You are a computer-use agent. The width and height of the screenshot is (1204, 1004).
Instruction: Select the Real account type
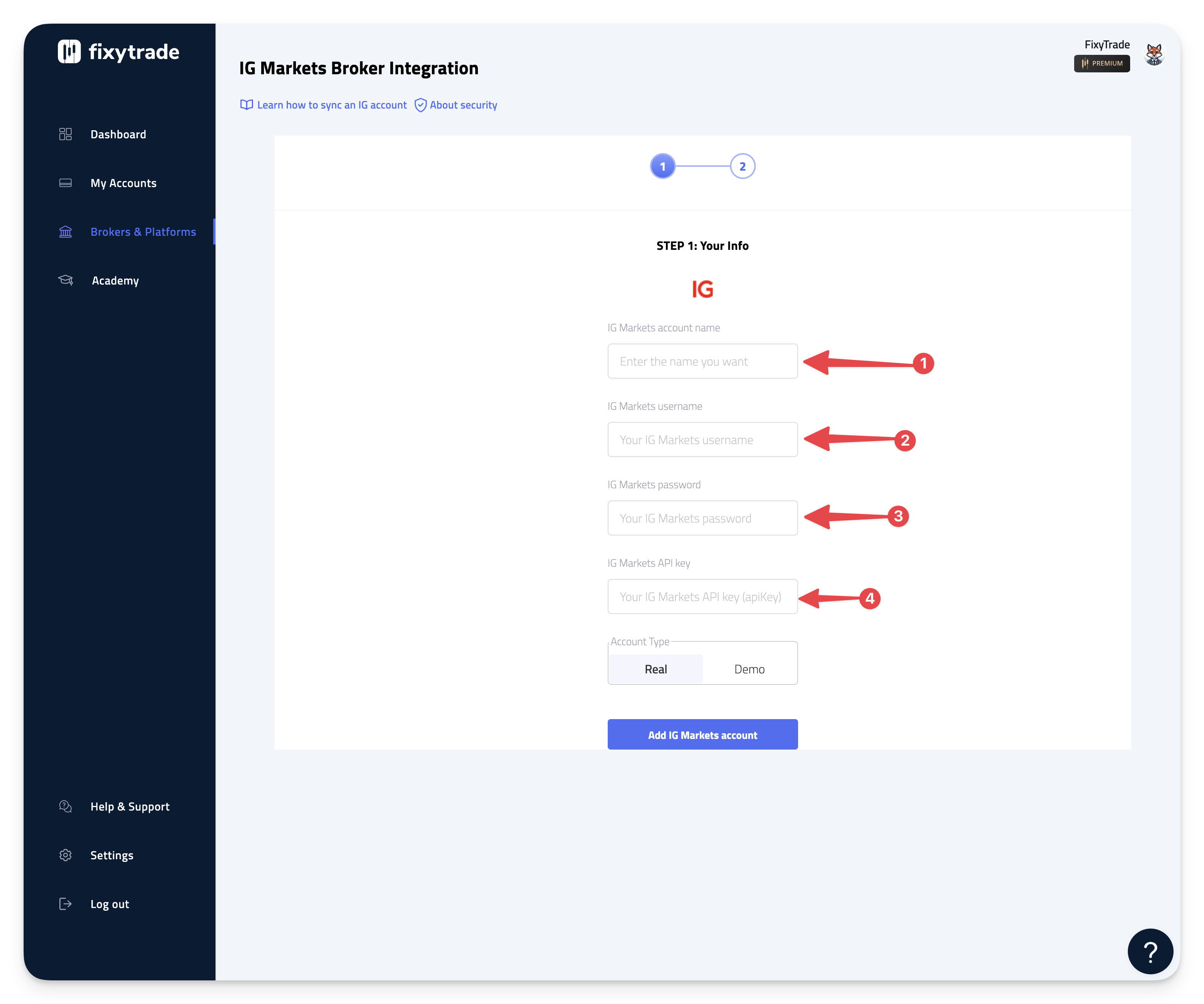tap(655, 669)
